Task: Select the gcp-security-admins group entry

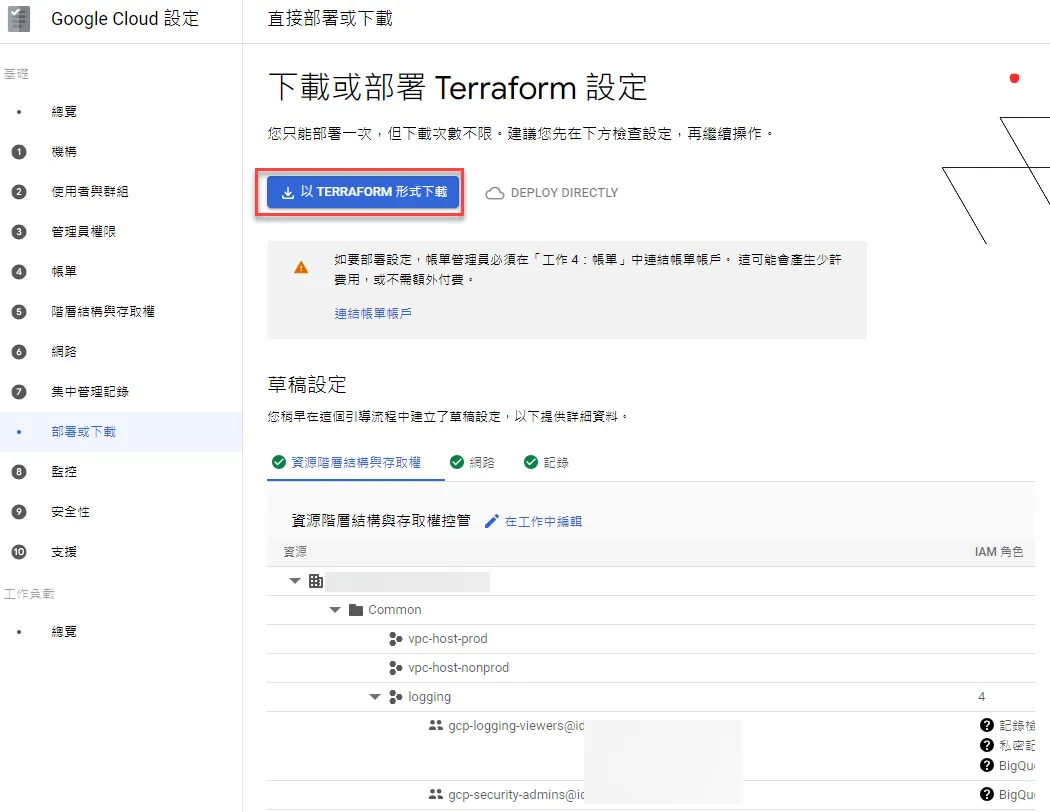Action: point(516,795)
